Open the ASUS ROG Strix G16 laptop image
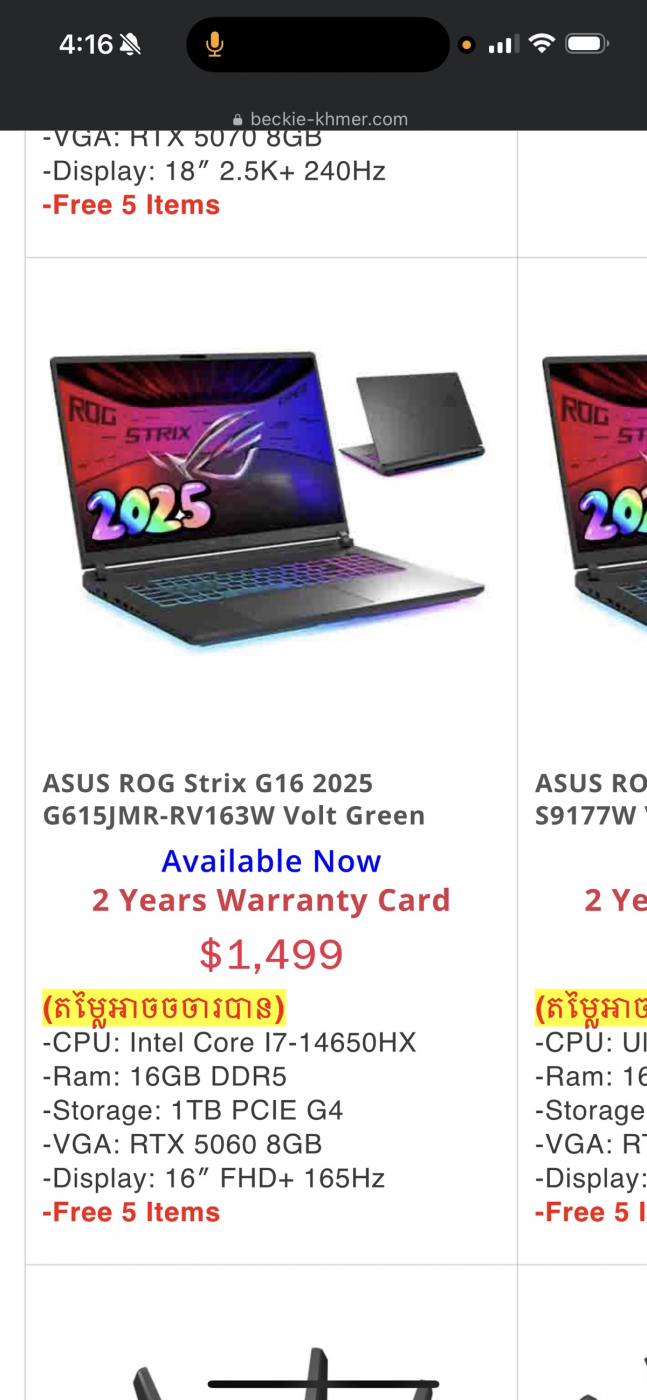 (x=268, y=498)
